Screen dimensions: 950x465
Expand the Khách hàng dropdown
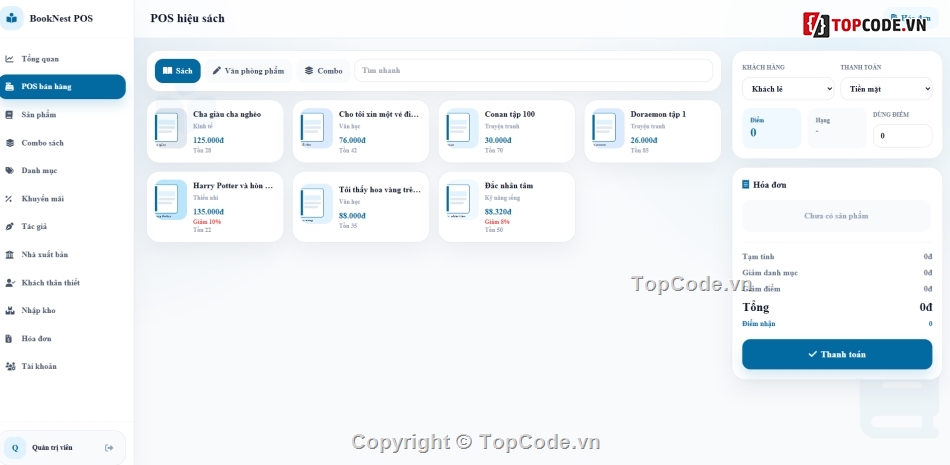tap(788, 89)
